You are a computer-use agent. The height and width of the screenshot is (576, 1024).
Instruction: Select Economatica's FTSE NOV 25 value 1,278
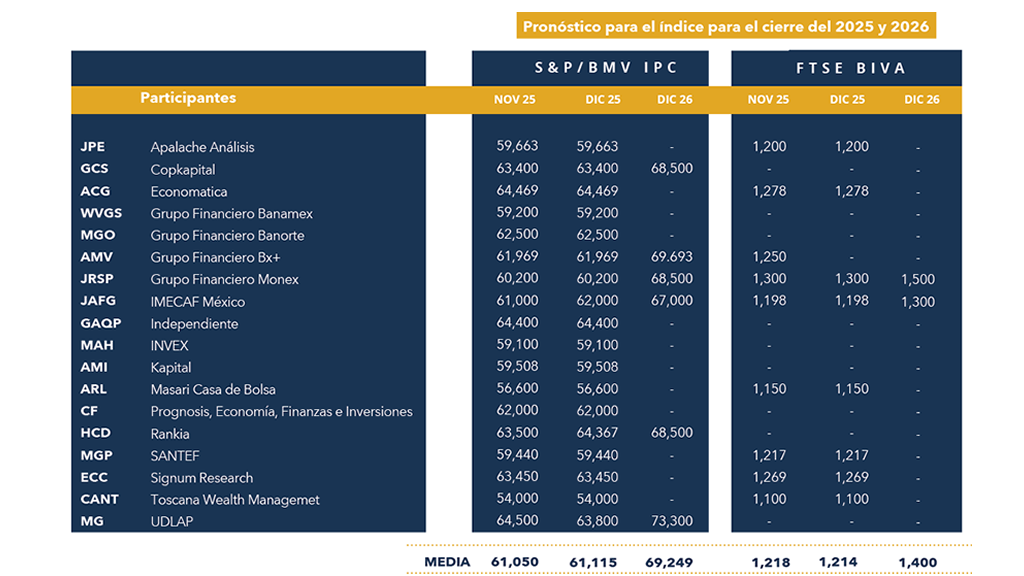(768, 191)
